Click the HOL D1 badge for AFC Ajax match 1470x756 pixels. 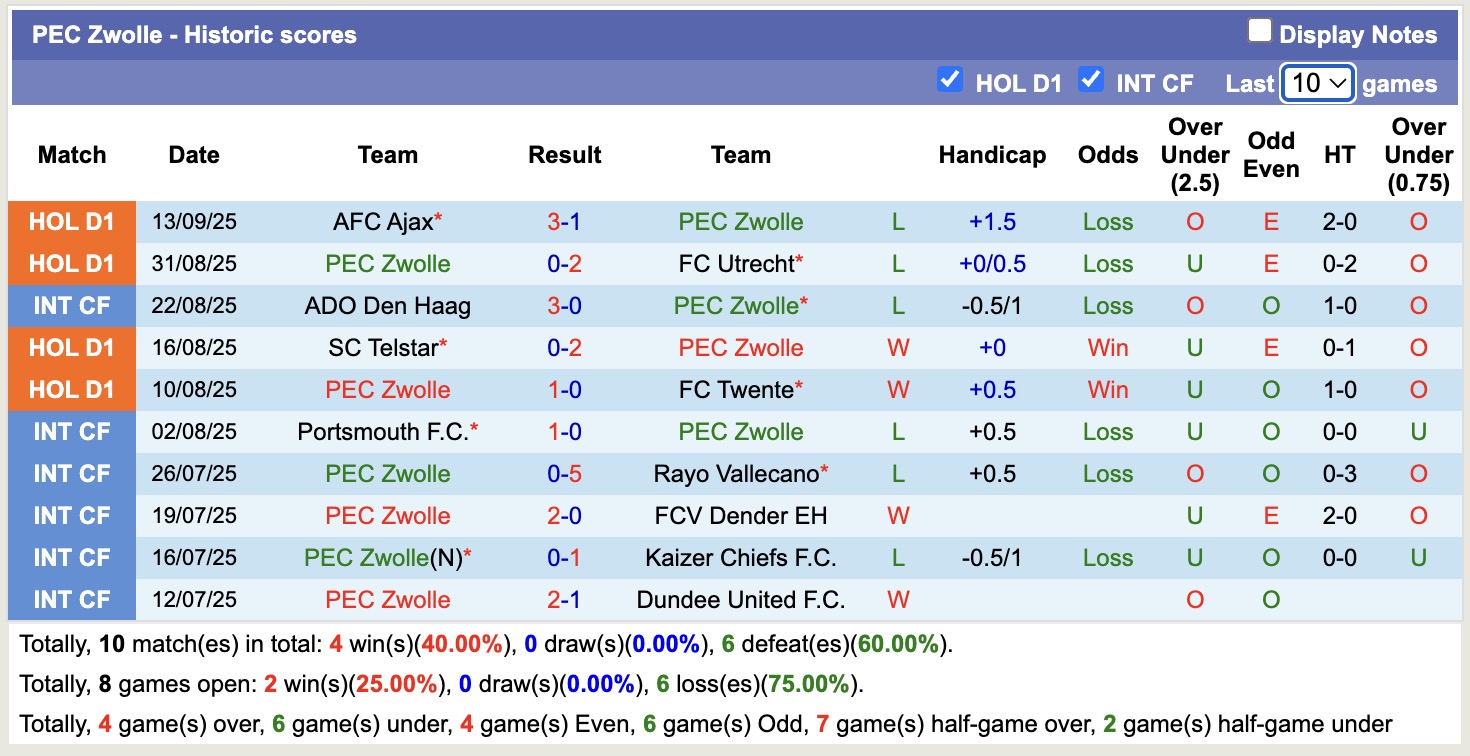(x=71, y=222)
